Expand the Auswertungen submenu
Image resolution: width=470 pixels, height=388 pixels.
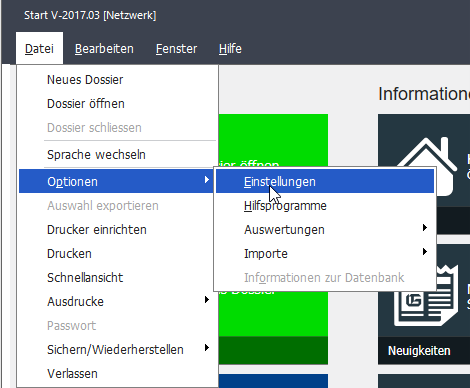point(325,230)
